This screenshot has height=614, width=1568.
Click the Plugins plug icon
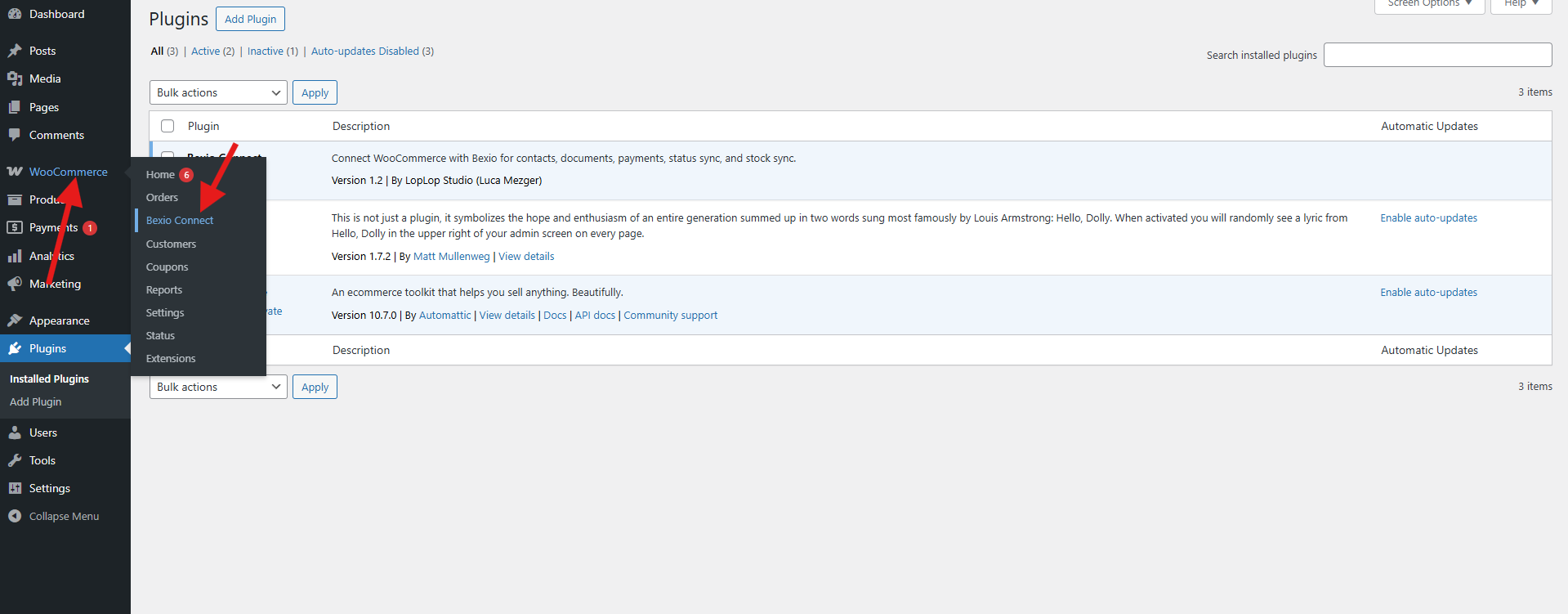tap(15, 348)
